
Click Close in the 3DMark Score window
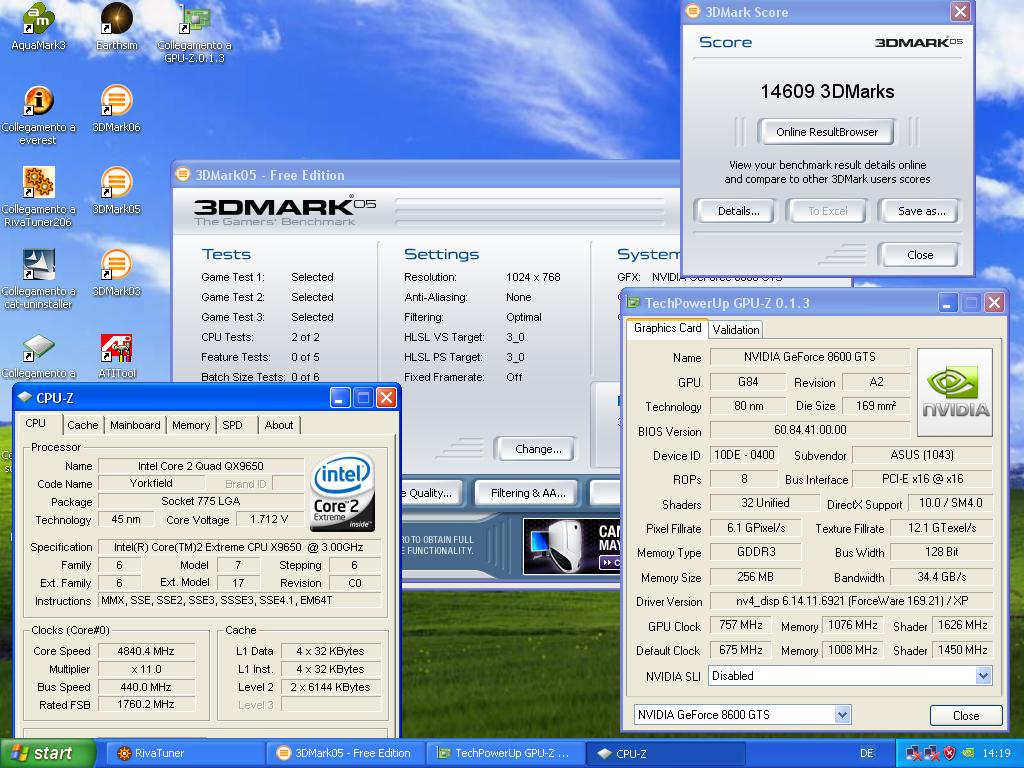[x=920, y=255]
